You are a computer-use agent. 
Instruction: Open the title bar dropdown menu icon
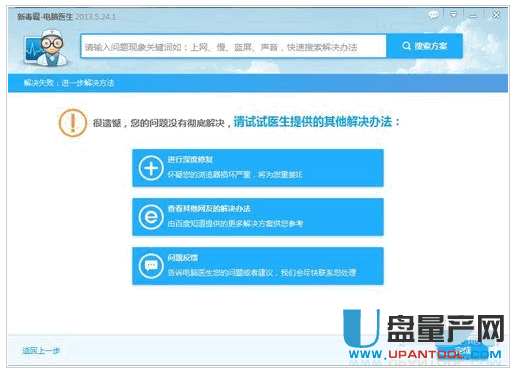(453, 15)
